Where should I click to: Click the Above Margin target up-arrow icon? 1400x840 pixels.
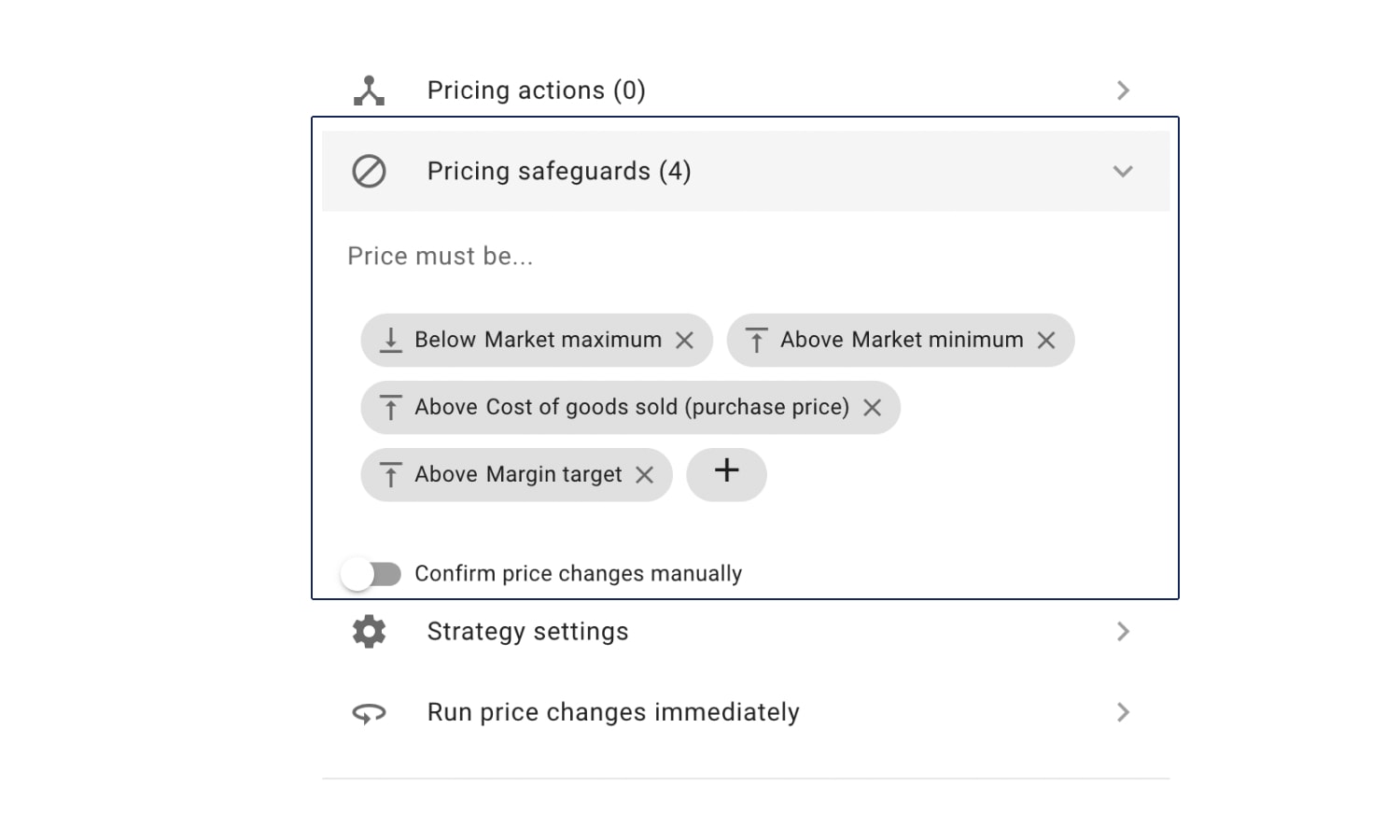(391, 475)
